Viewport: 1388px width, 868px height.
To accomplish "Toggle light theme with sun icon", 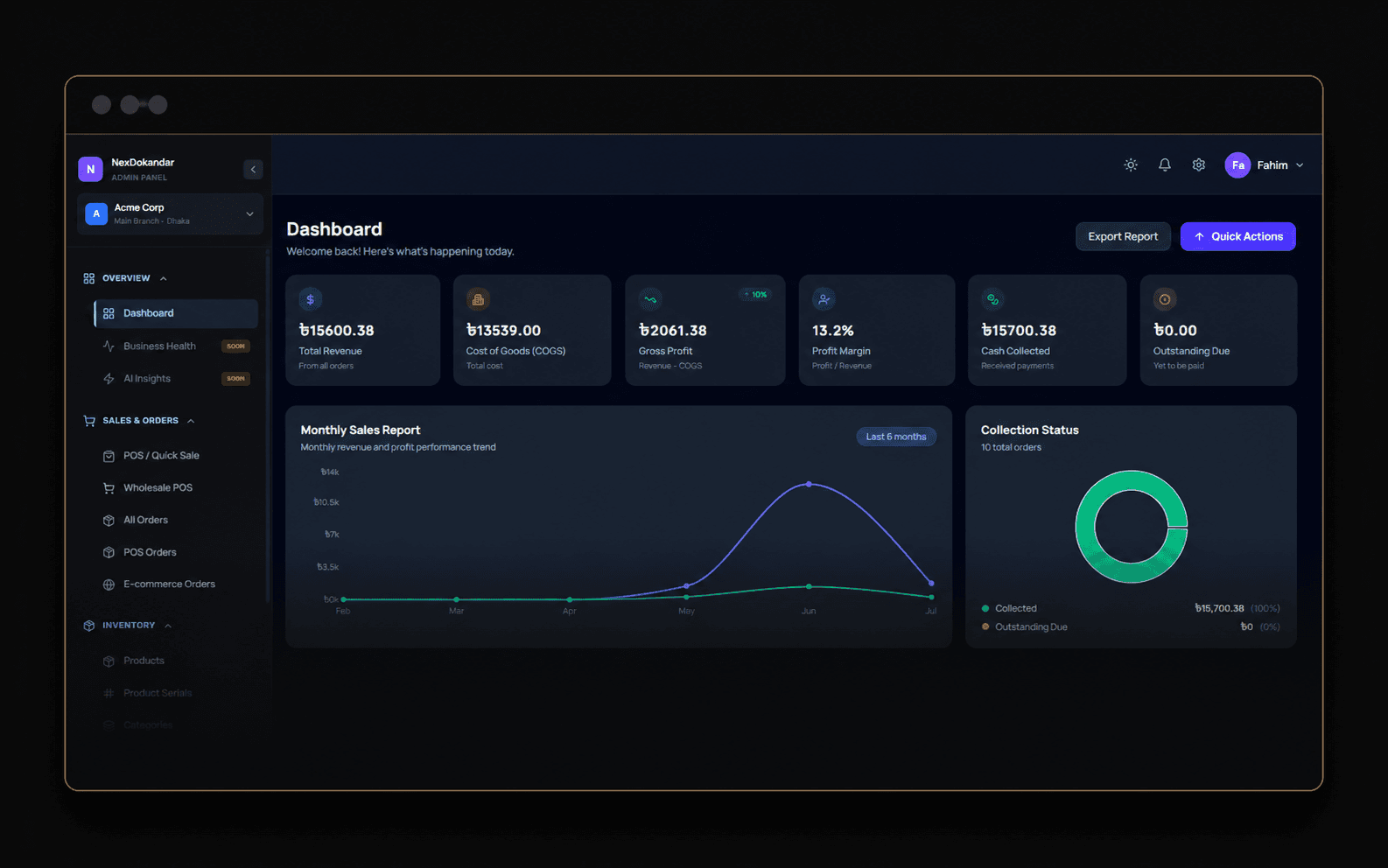I will pyautogui.click(x=1131, y=164).
